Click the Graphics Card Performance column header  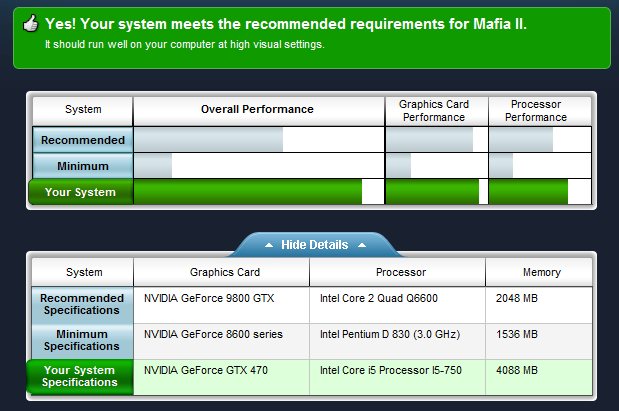pyautogui.click(x=436, y=111)
